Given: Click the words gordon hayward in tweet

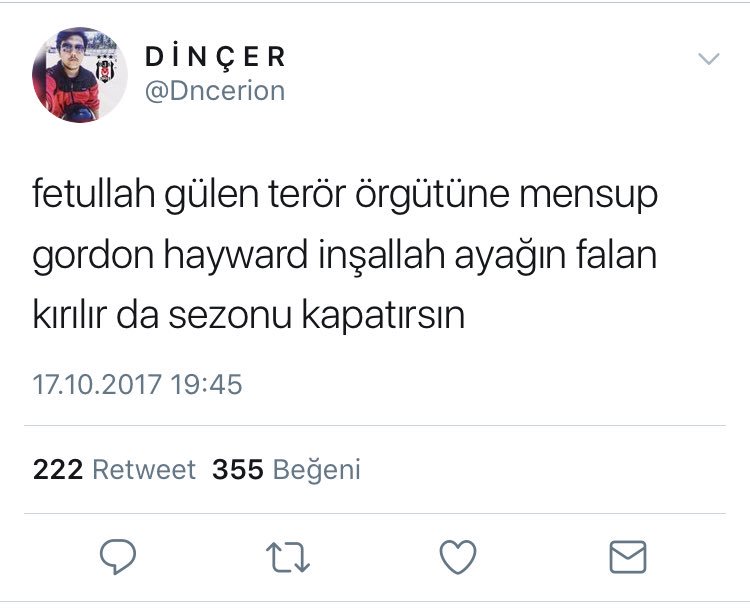Looking at the screenshot, I should tap(169, 256).
